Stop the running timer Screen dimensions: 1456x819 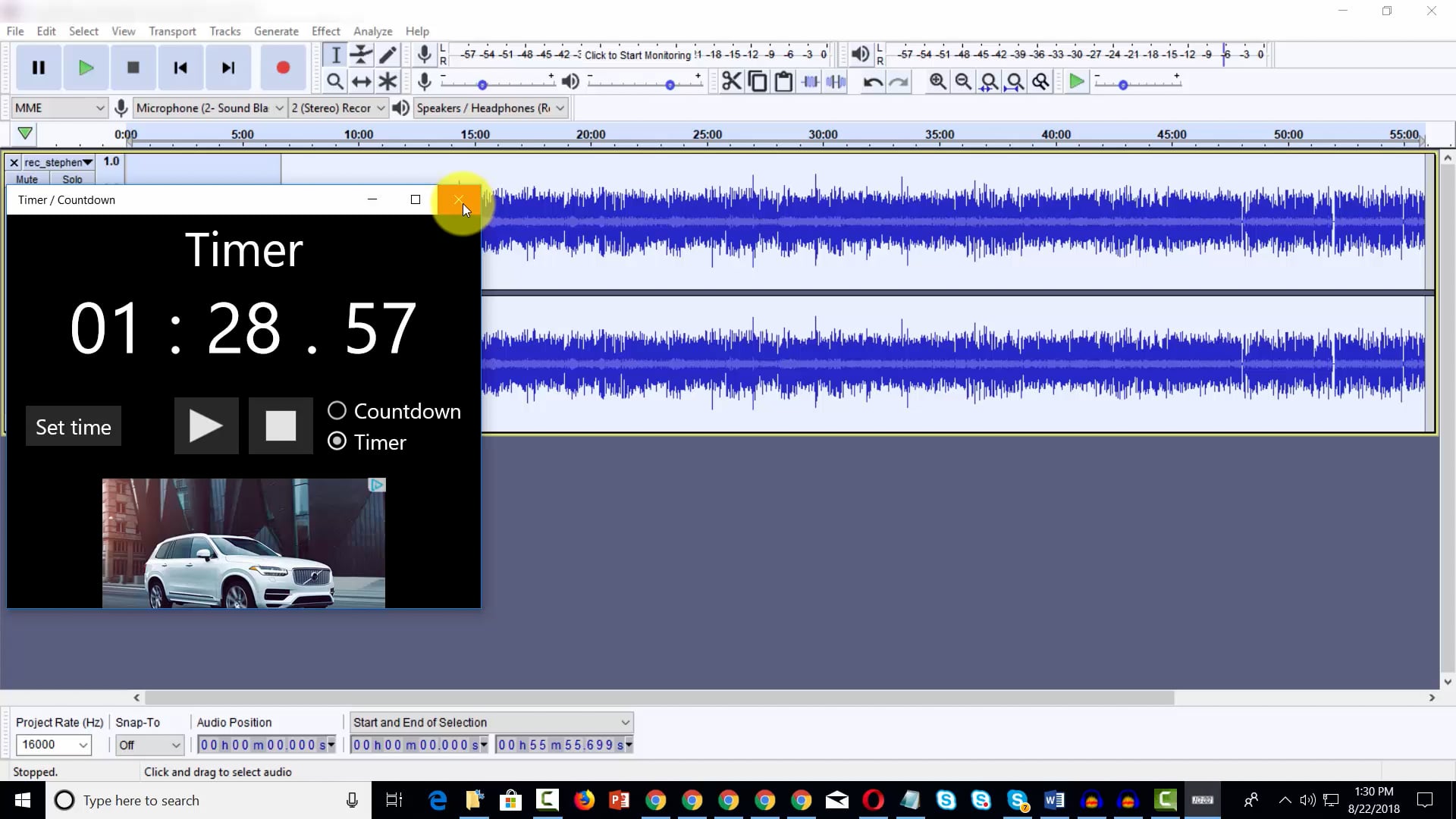(x=280, y=425)
